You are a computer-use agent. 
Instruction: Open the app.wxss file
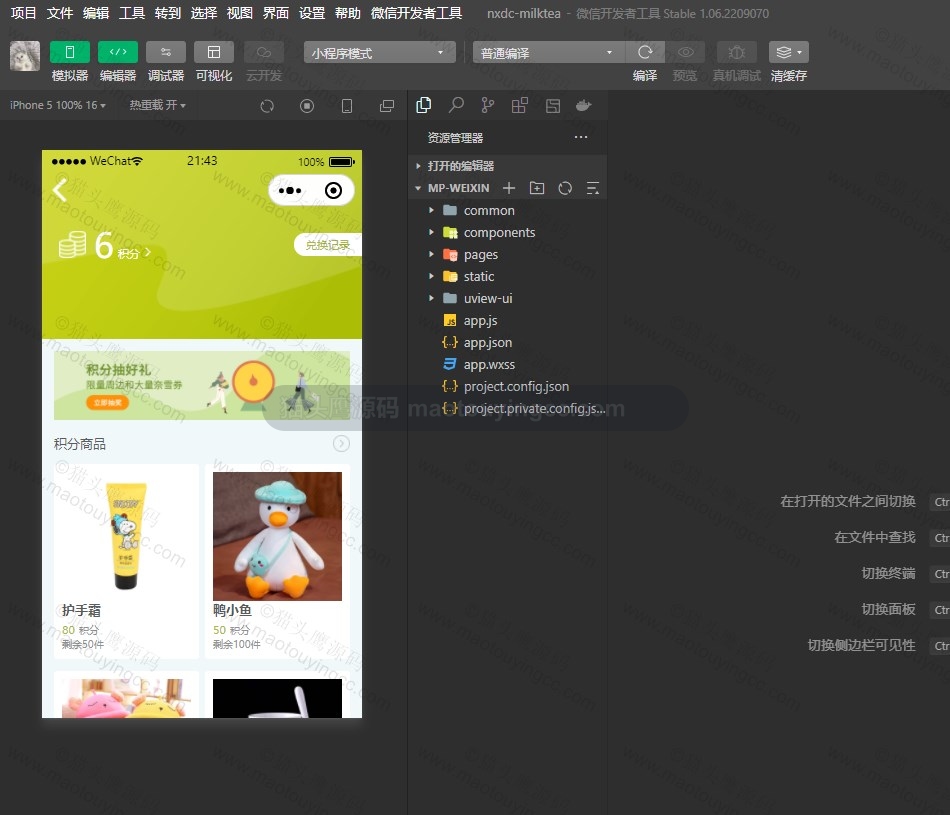(508, 364)
